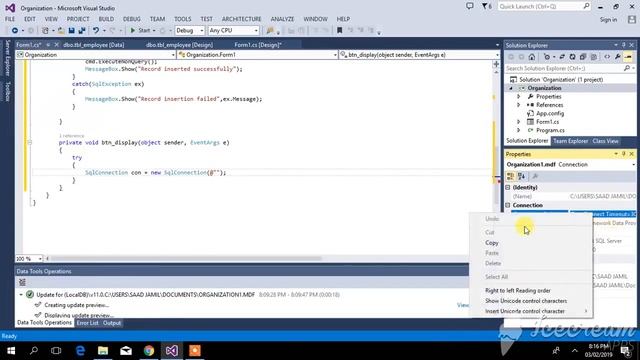Click the Sign in link
This screenshot has height=360, width=640.
point(608,20)
